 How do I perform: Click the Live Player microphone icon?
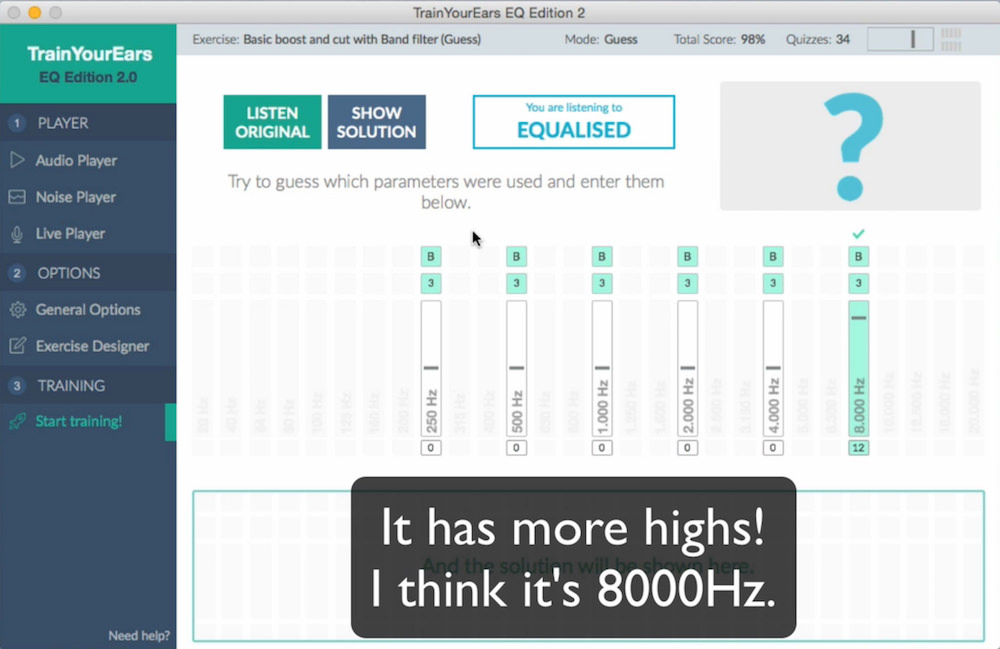point(17,234)
